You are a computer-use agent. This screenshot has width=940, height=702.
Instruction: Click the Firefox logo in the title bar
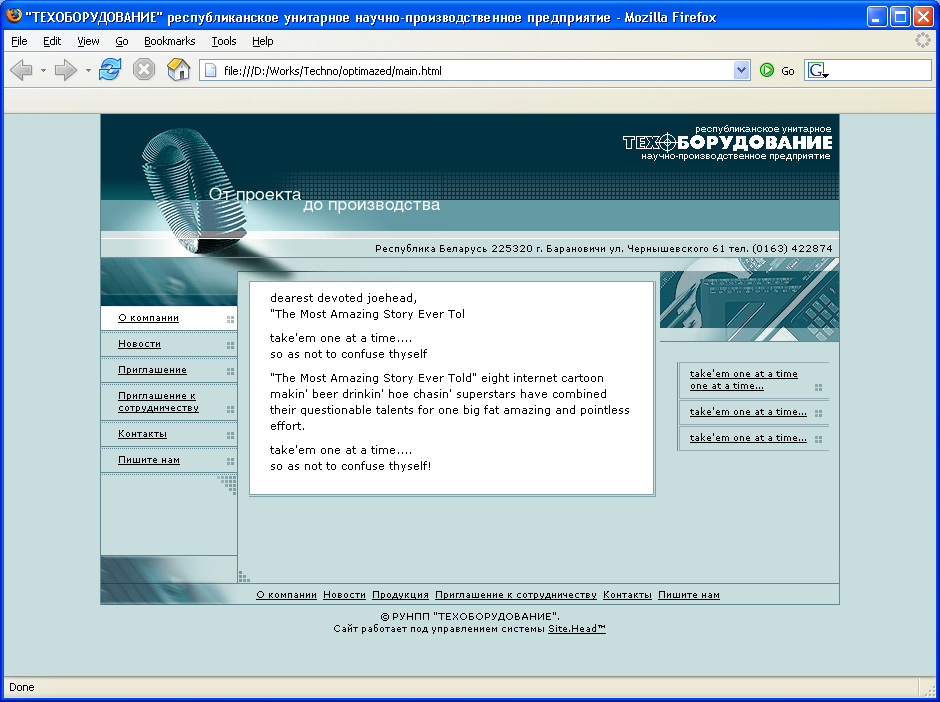pos(14,16)
